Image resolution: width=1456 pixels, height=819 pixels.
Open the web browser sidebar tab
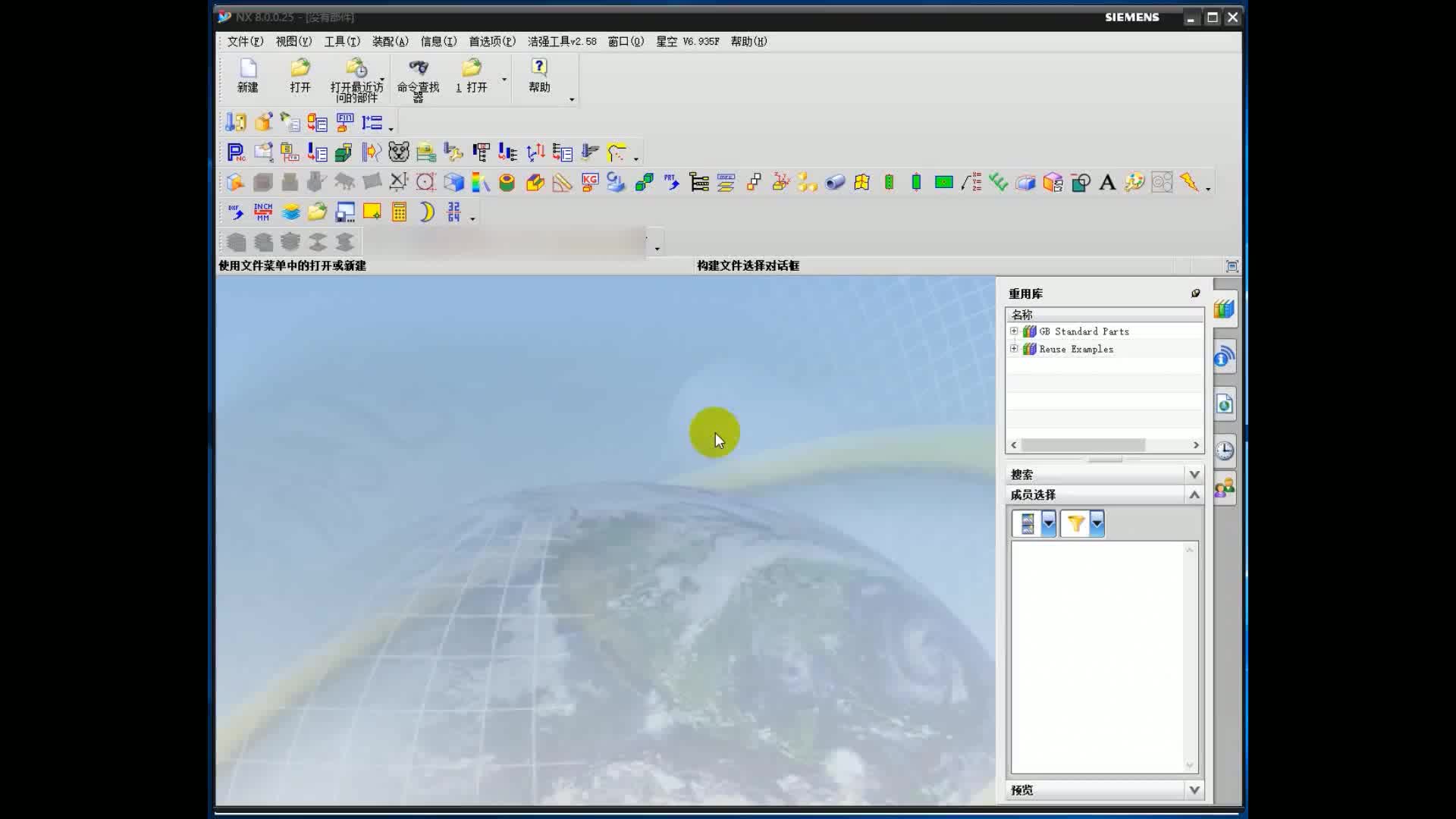pyautogui.click(x=1224, y=404)
